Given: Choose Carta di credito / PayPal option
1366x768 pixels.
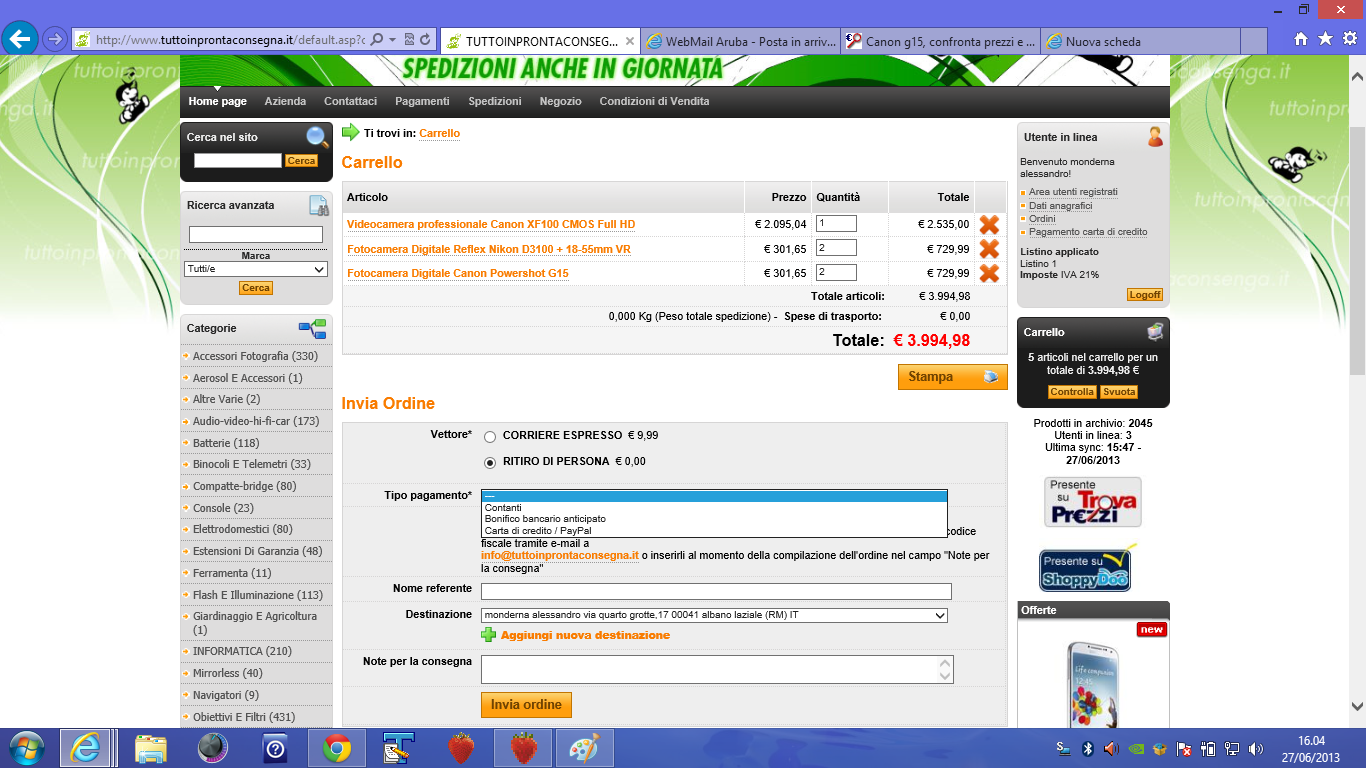Looking at the screenshot, I should [714, 531].
